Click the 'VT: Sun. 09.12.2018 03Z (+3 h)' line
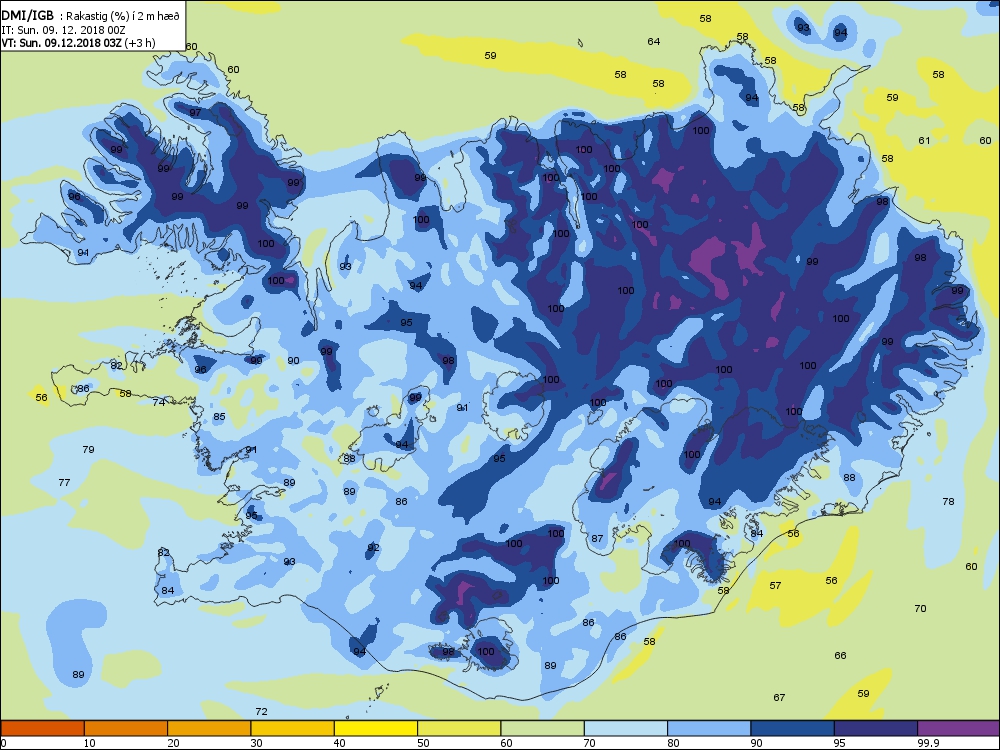 78,43
